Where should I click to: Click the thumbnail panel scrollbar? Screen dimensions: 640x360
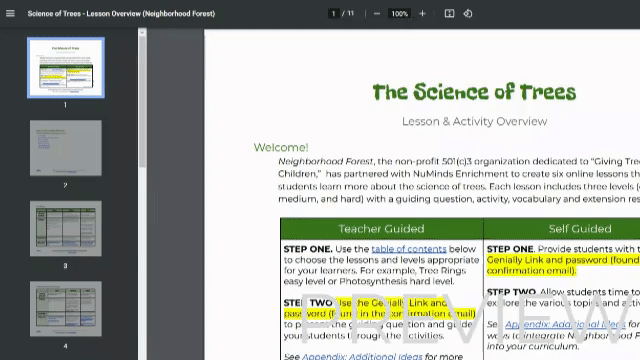(142, 102)
